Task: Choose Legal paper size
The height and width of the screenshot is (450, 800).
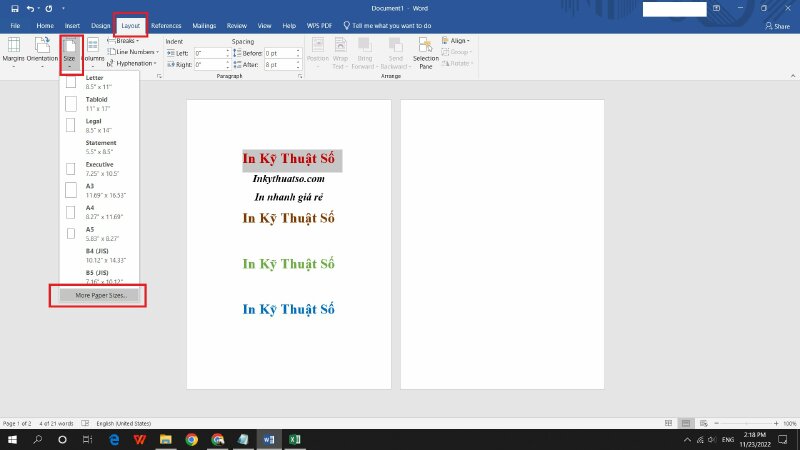Action: click(99, 125)
